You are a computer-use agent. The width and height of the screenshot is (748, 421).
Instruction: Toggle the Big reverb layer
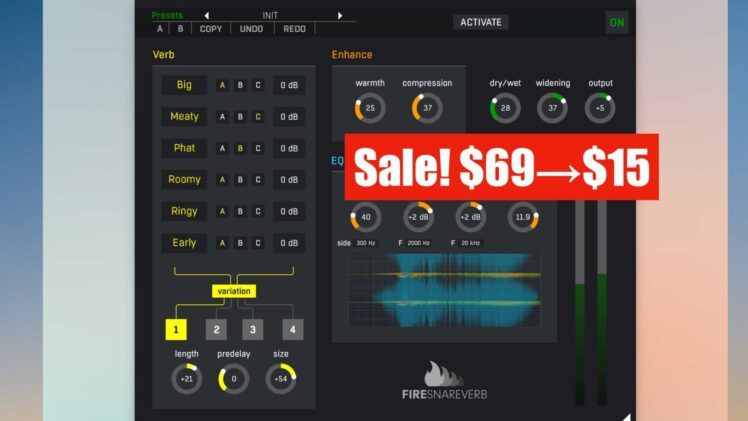click(184, 85)
